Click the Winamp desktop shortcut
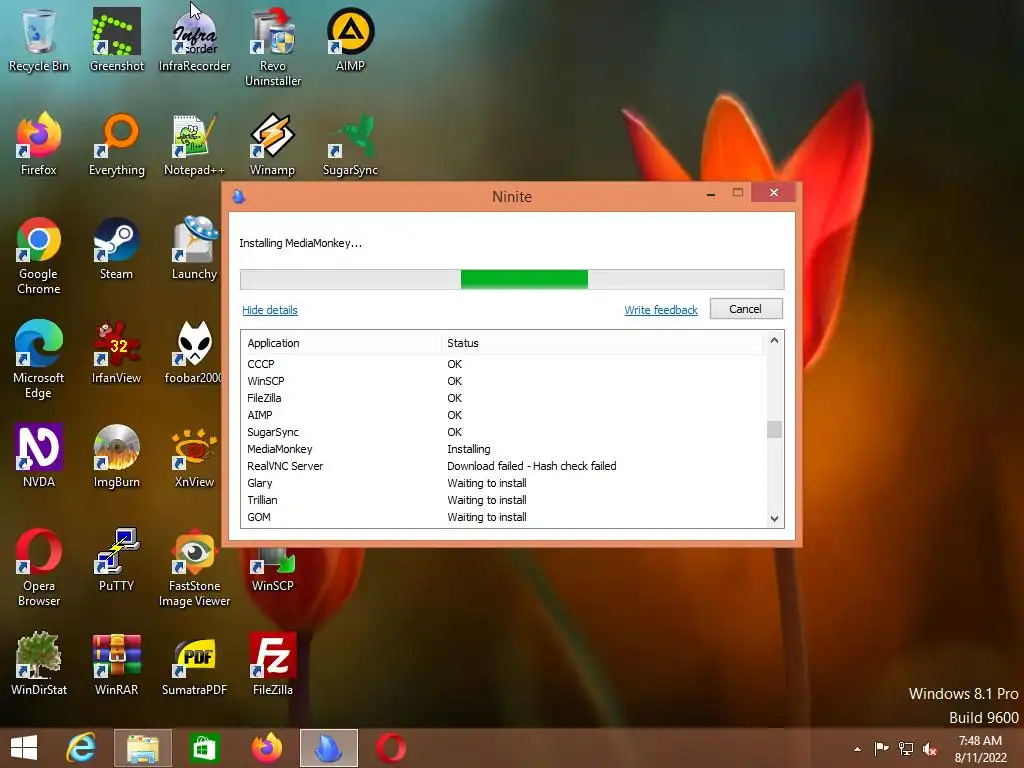 pos(273,144)
